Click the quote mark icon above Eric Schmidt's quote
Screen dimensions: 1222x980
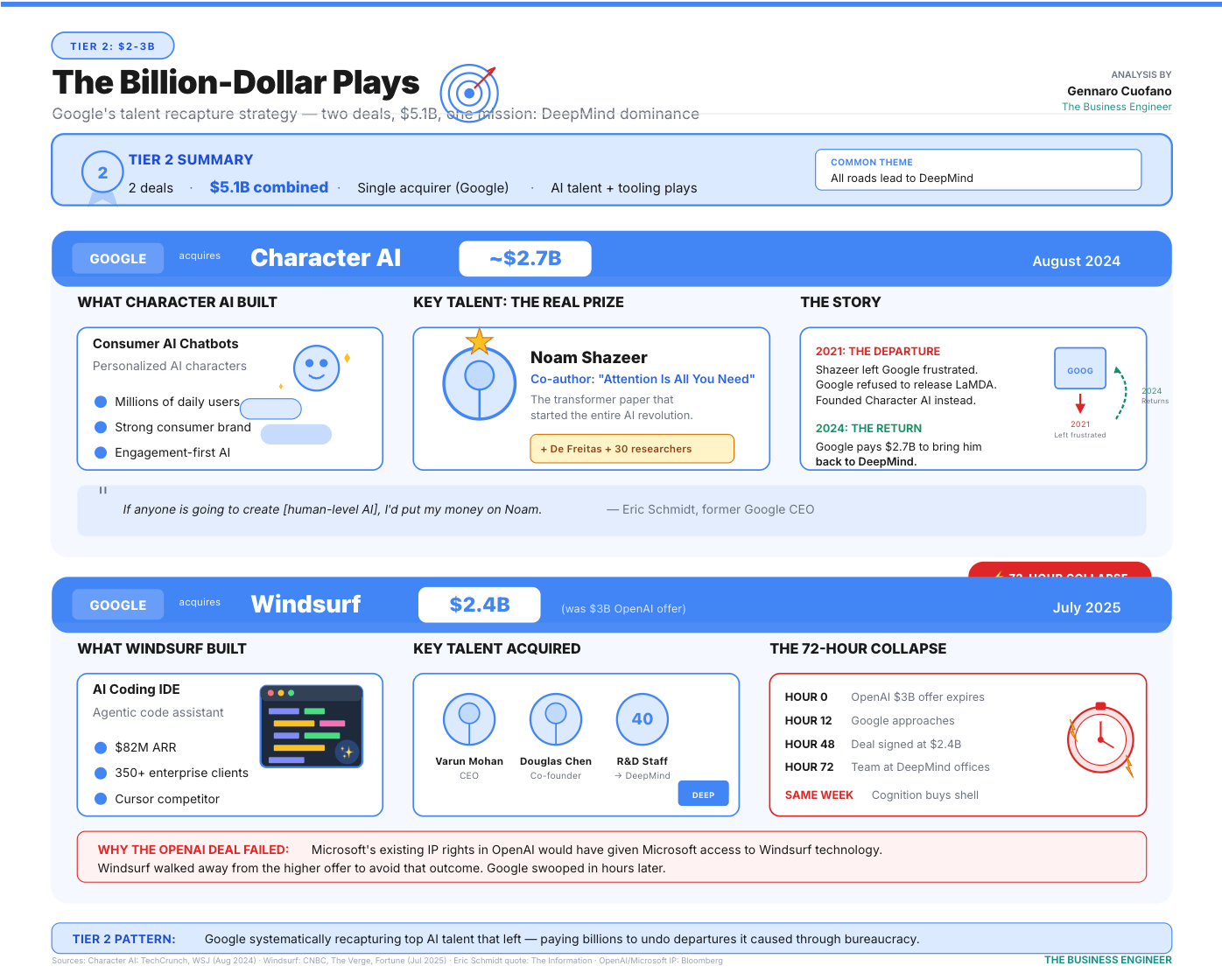(x=102, y=491)
